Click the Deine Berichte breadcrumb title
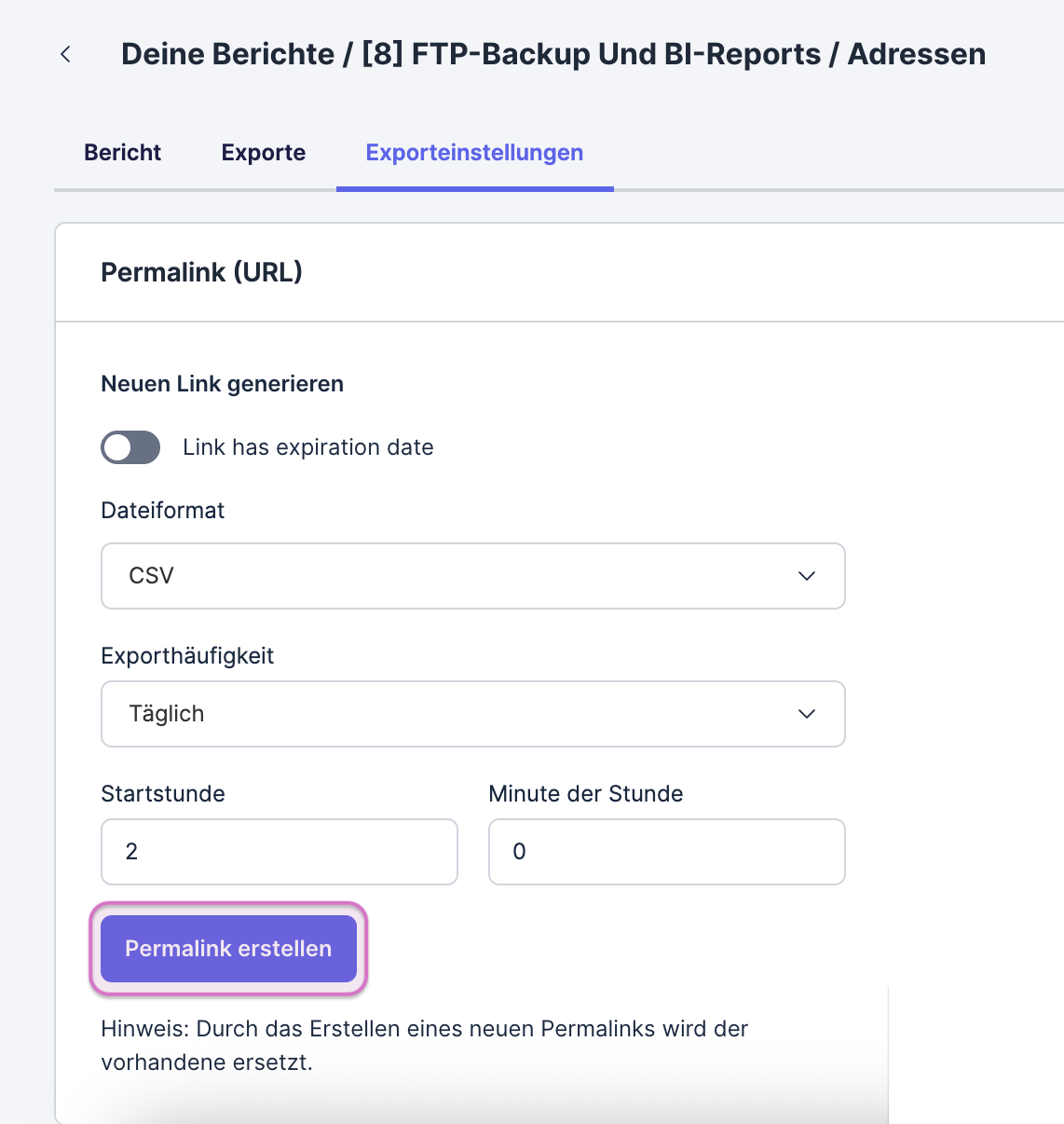The width and height of the screenshot is (1064, 1124). coord(227,54)
